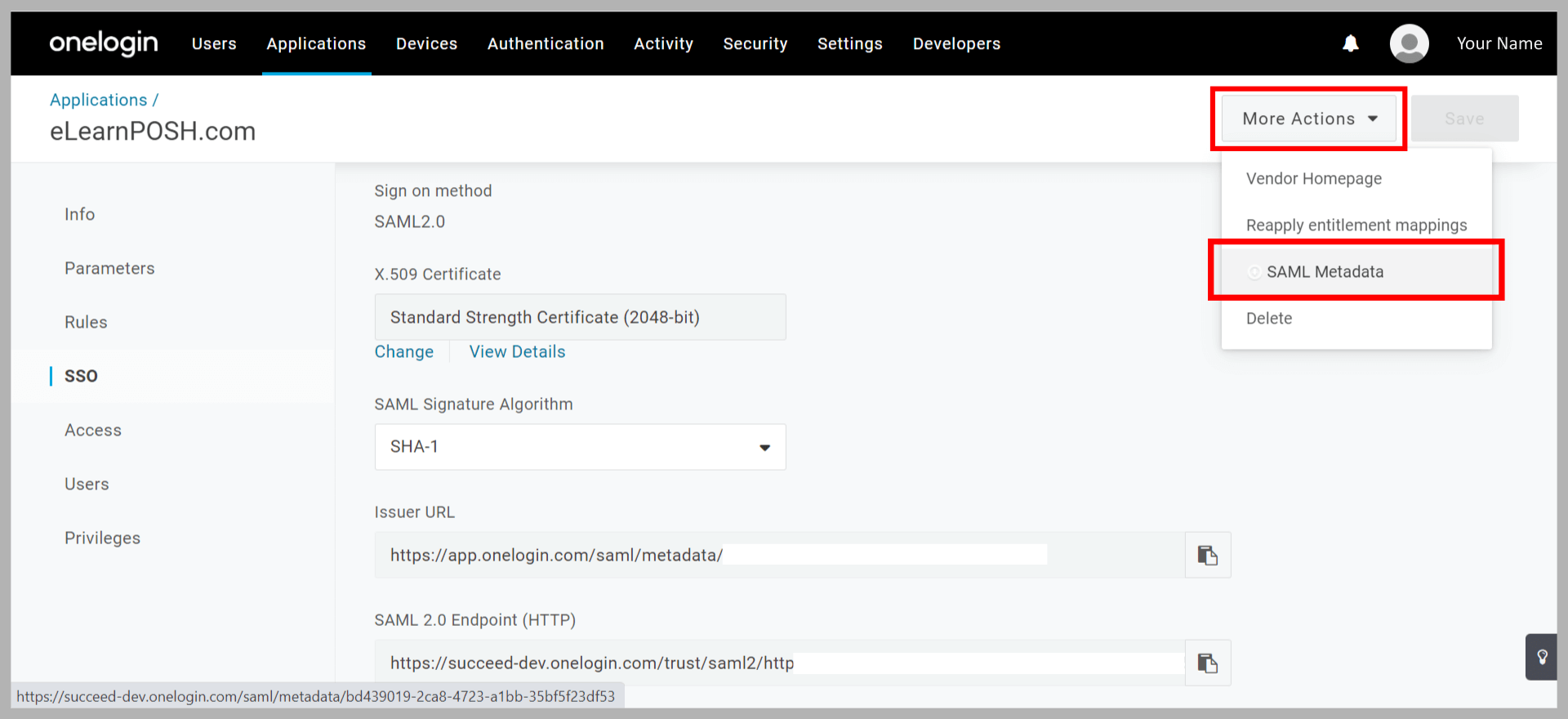
Task: Click the Applications breadcrumb link
Action: click(x=99, y=100)
